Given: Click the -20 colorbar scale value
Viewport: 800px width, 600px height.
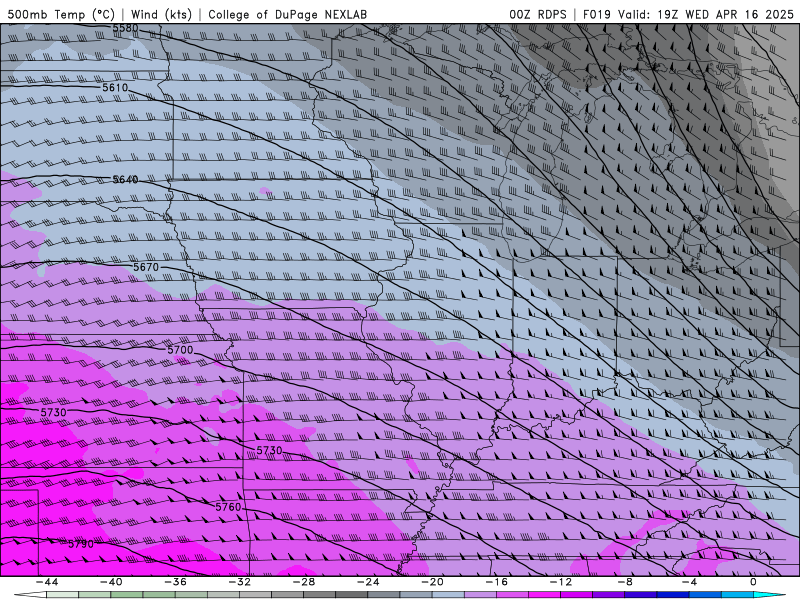Looking at the screenshot, I should [432, 582].
